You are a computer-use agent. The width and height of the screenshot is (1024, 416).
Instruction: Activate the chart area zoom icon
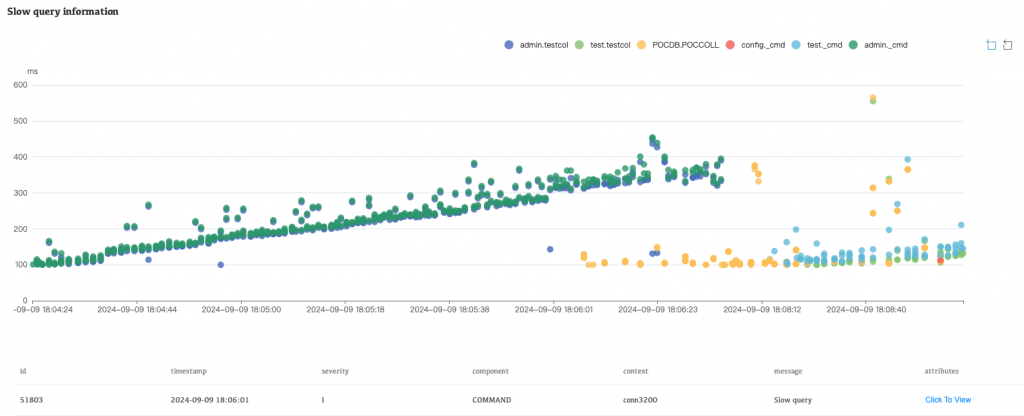coord(990,45)
